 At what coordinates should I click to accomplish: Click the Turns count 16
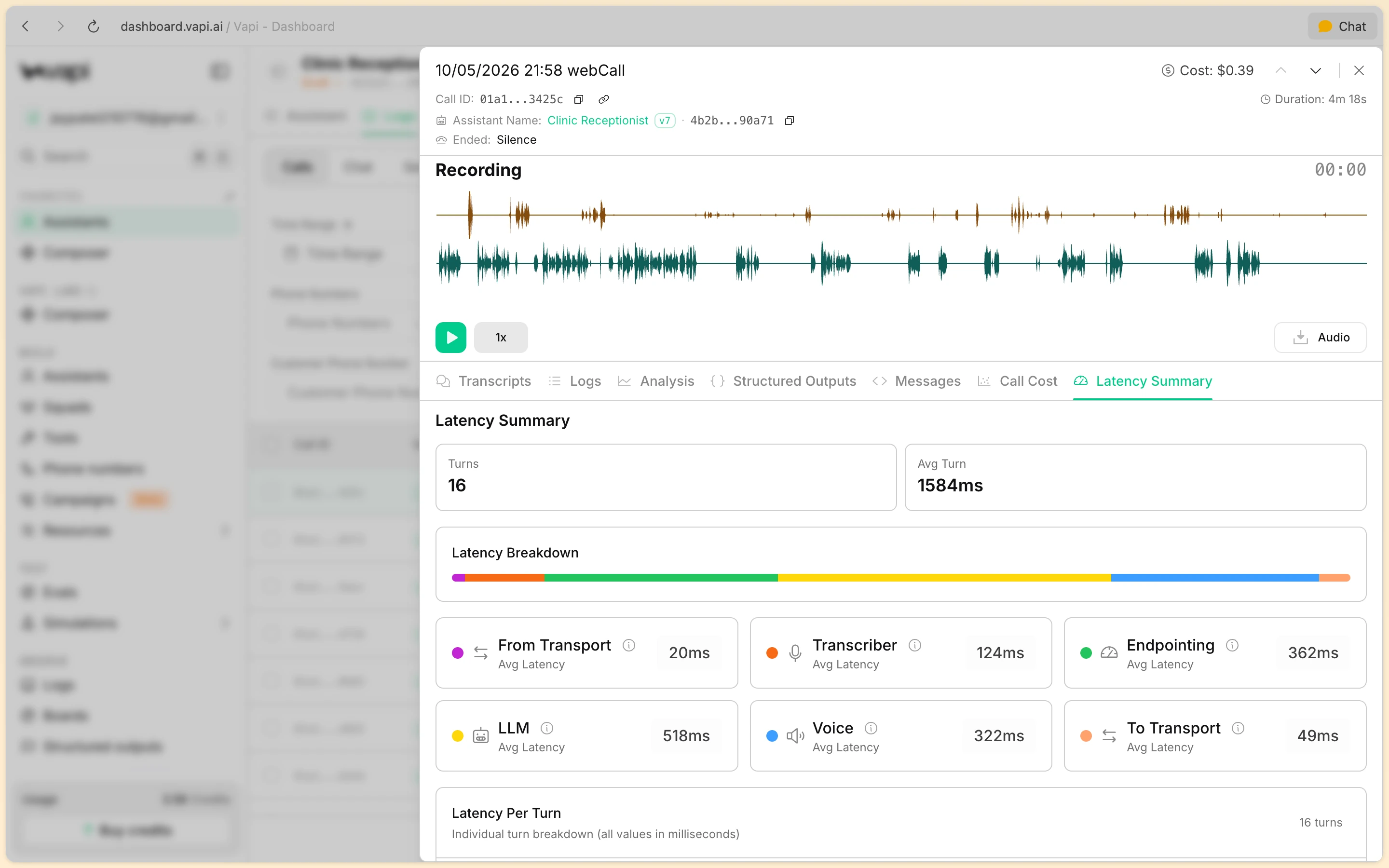tap(457, 486)
